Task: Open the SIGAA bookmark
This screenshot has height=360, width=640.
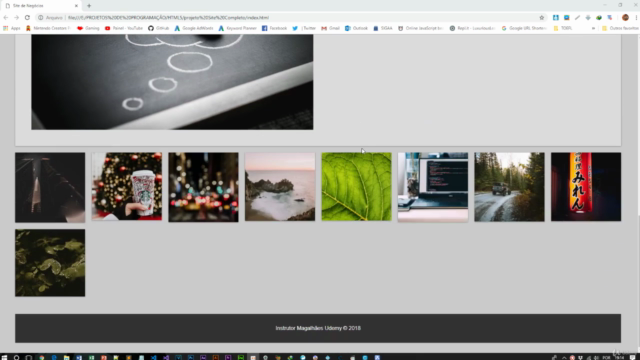Action: click(x=382, y=28)
